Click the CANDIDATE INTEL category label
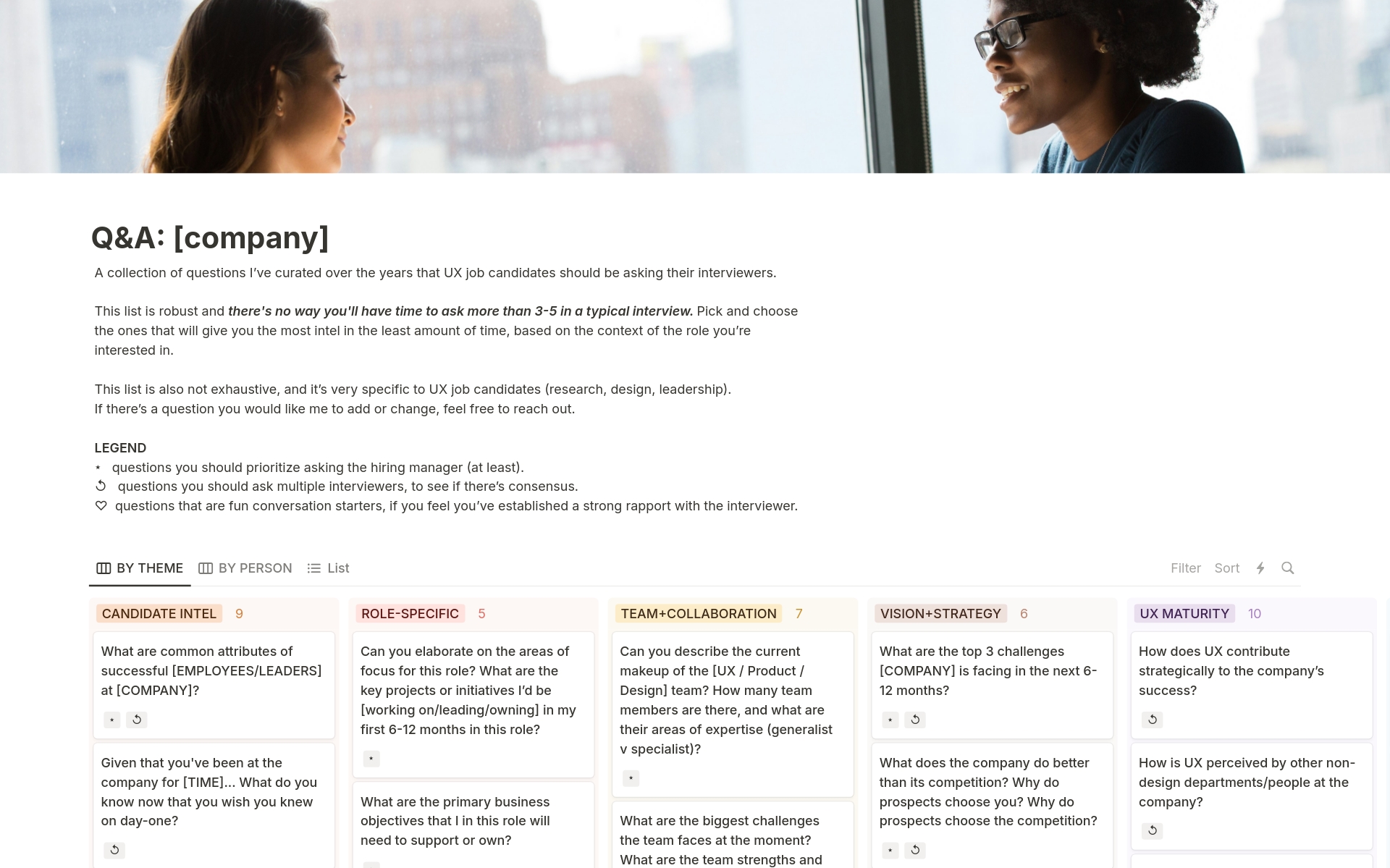Image resolution: width=1390 pixels, height=868 pixels. tap(161, 613)
